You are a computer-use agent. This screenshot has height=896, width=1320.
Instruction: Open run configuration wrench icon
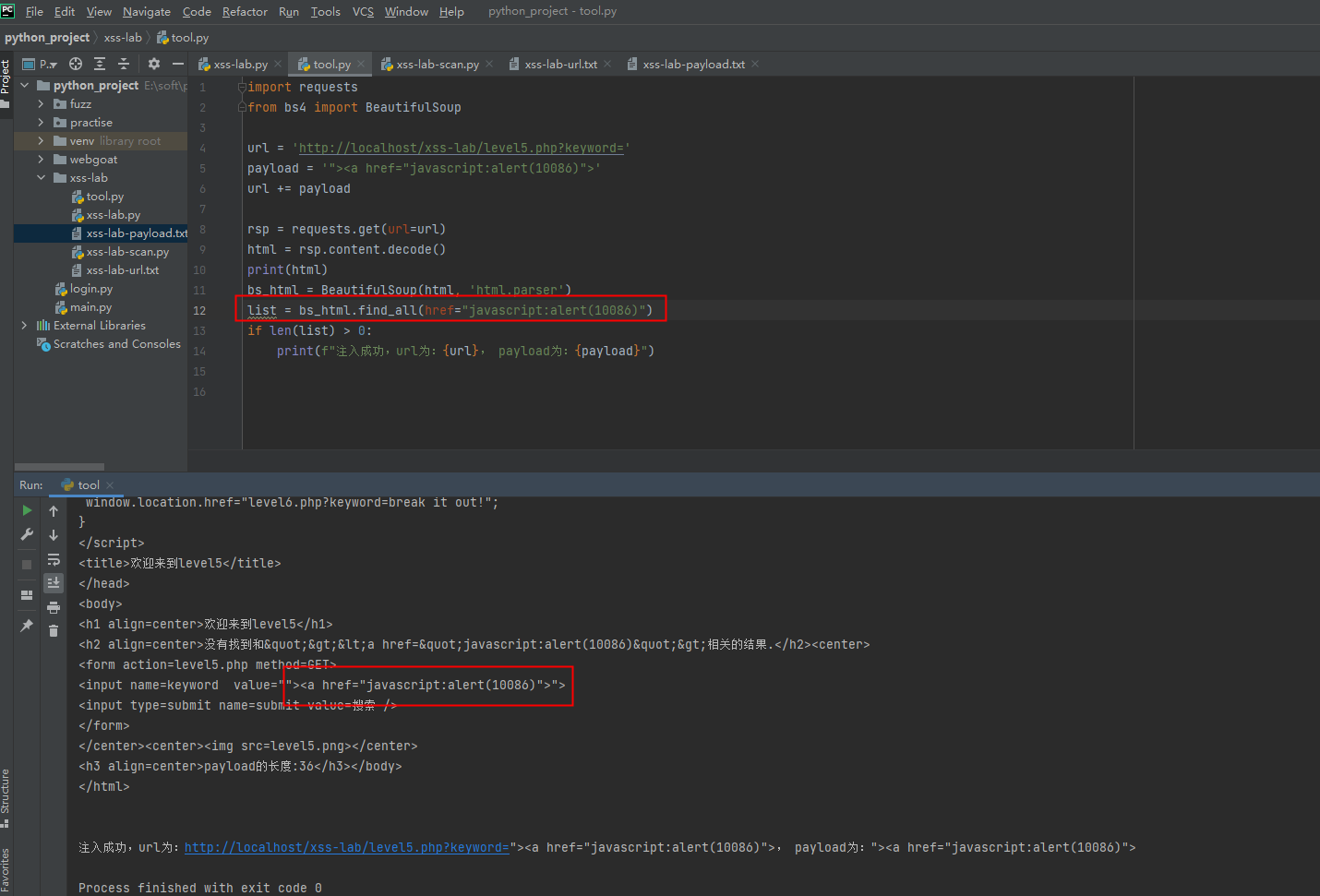tap(27, 534)
